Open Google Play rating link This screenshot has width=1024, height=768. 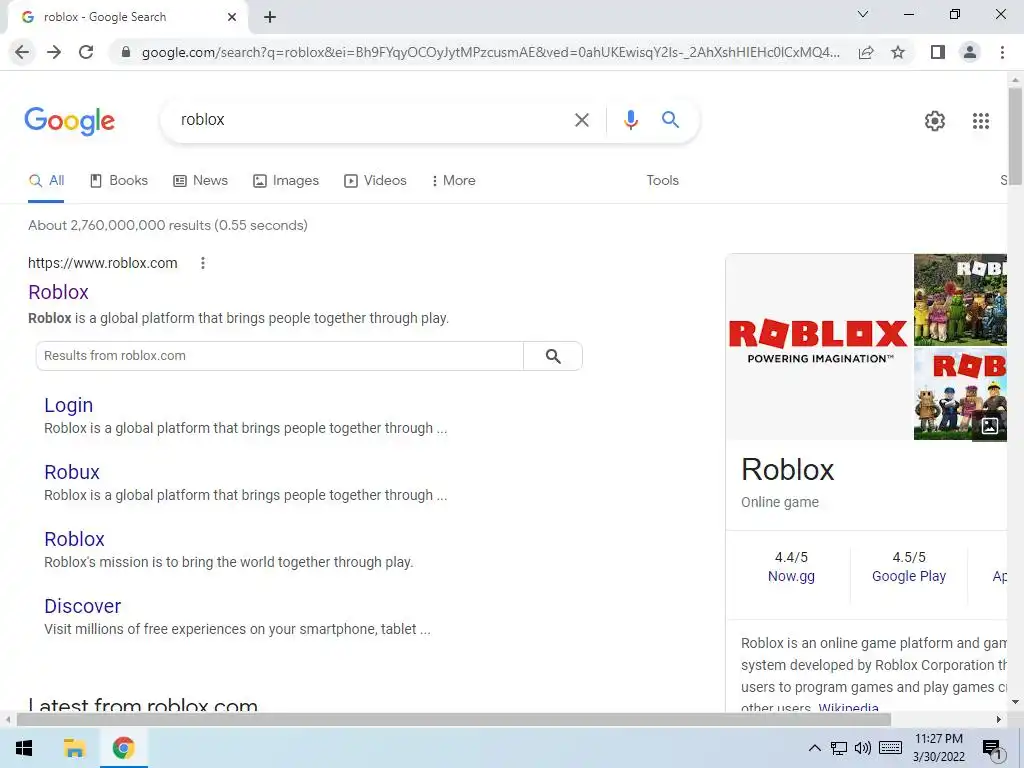[x=908, y=576]
